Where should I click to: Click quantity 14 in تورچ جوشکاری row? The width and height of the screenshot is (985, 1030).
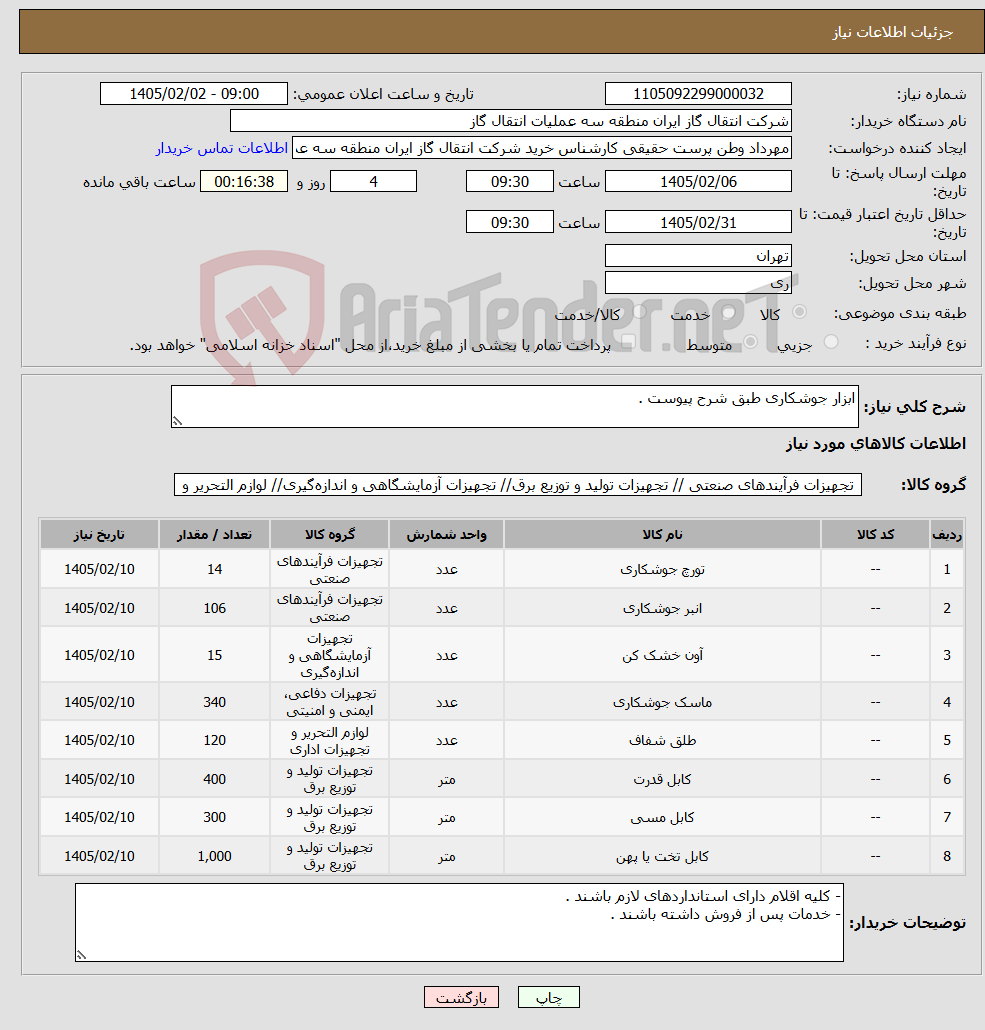214,570
